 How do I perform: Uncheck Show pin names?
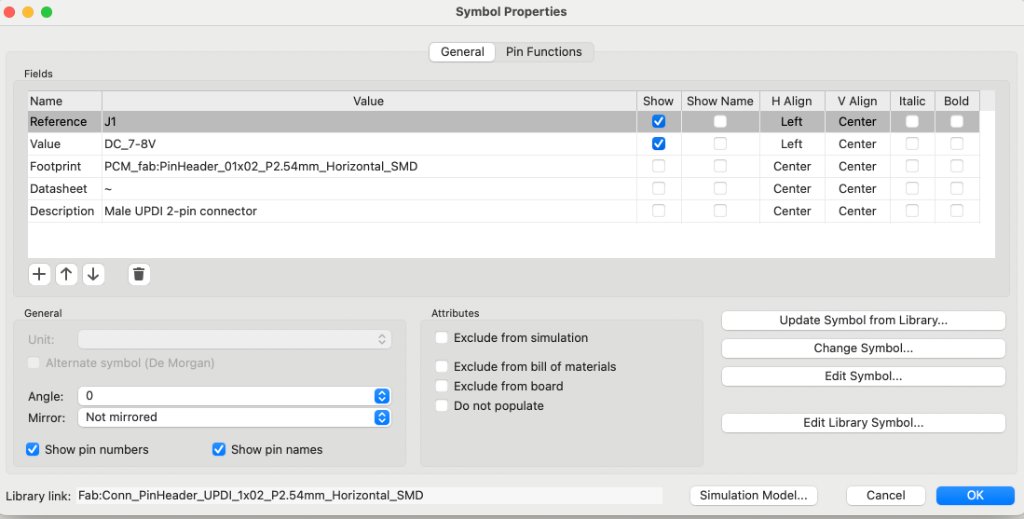pos(219,449)
